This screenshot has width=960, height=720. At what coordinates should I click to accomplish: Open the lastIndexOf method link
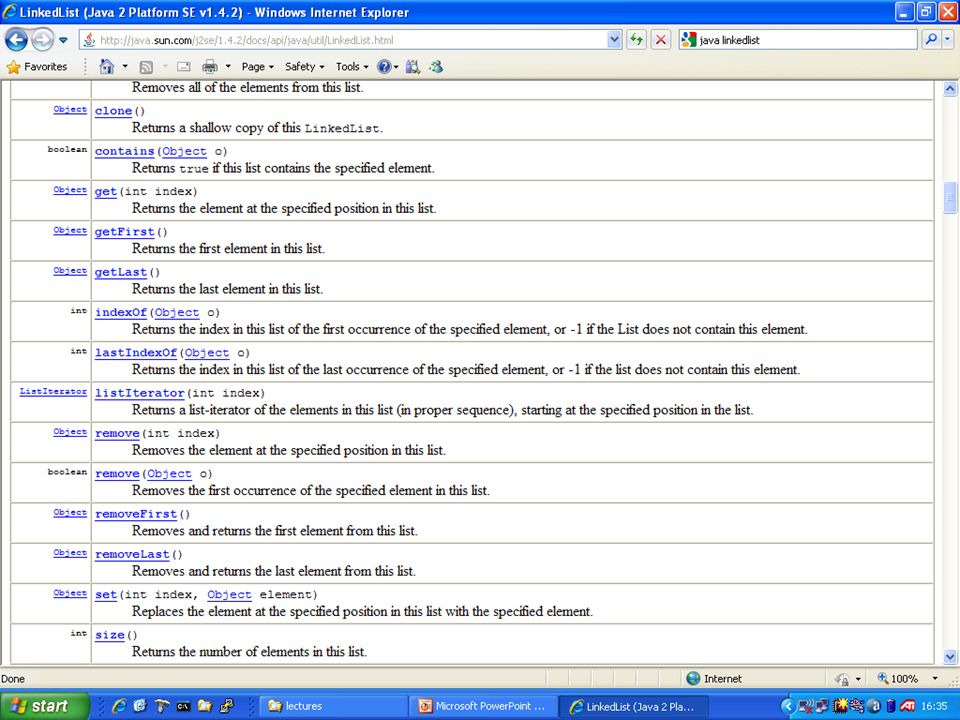click(x=135, y=353)
